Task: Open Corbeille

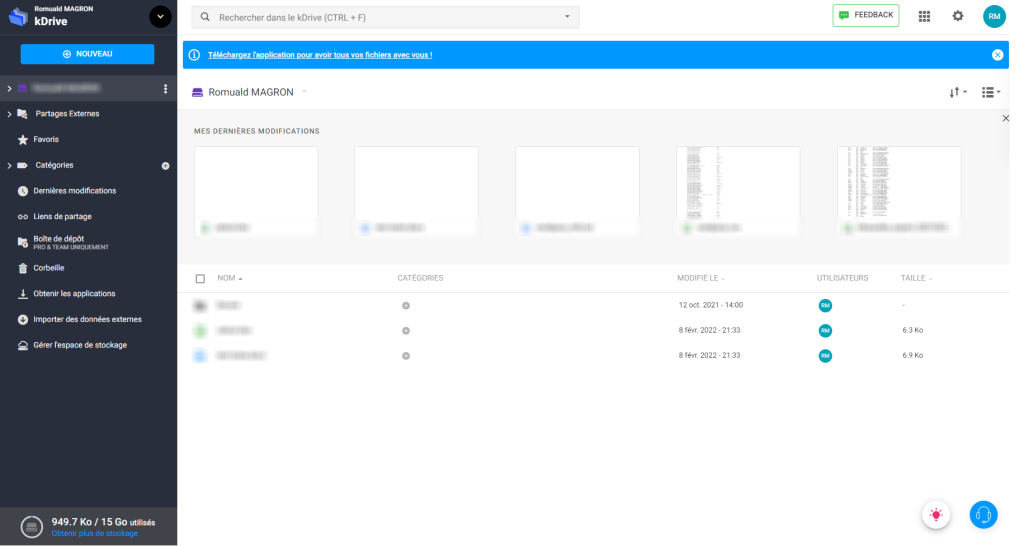Action: [49, 268]
